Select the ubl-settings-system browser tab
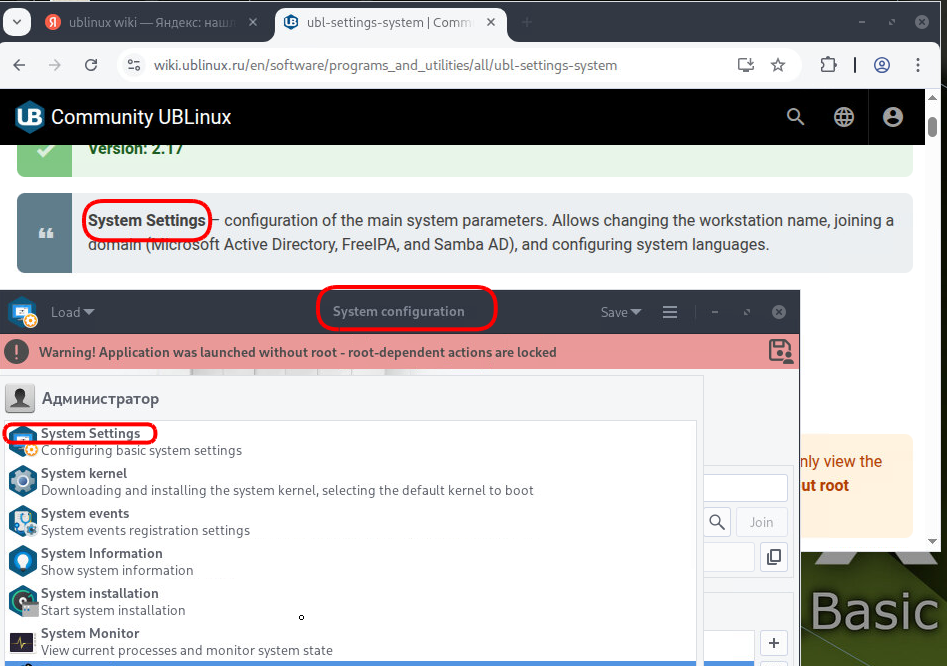 (x=390, y=22)
